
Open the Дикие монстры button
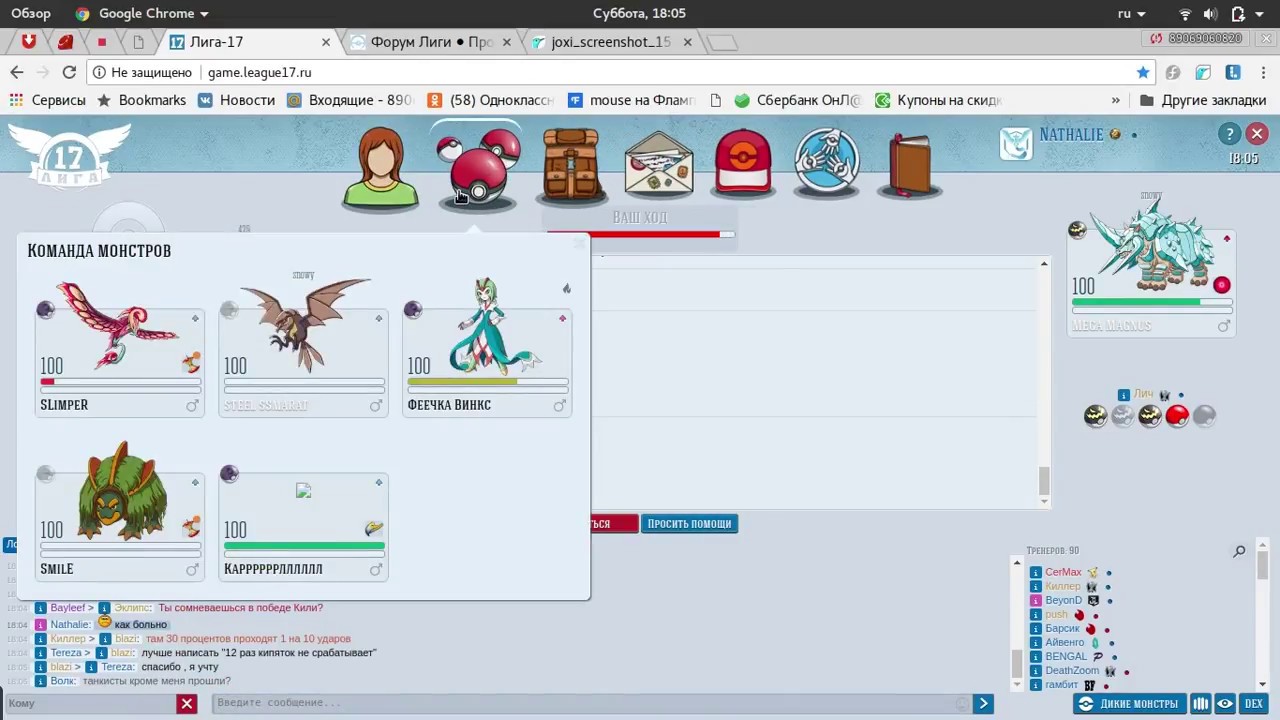[1130, 704]
